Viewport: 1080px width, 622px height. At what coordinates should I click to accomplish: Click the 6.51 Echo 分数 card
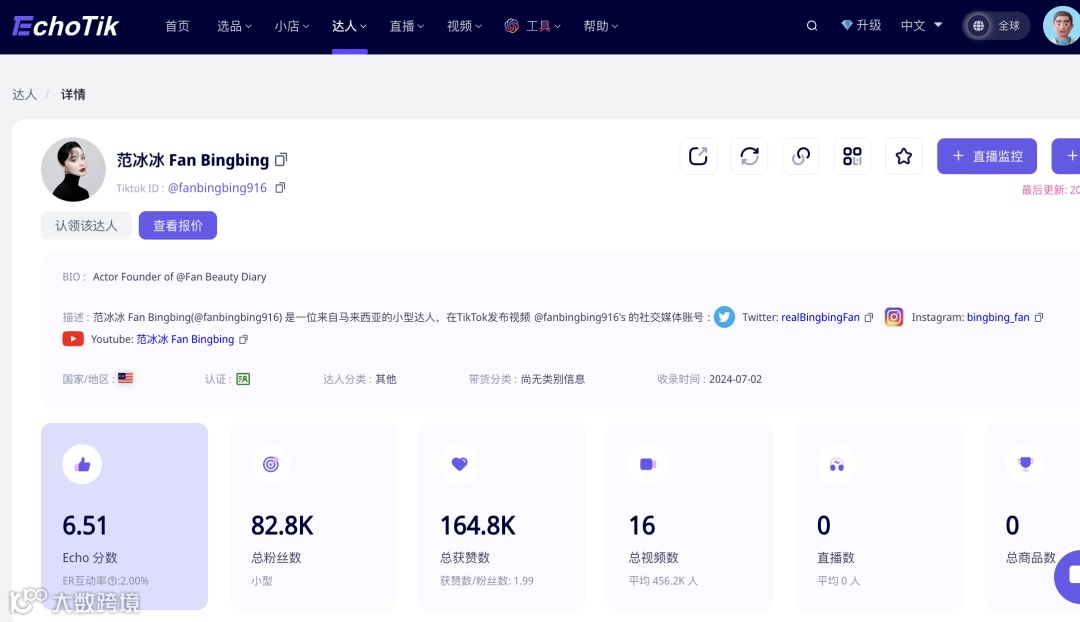point(125,516)
